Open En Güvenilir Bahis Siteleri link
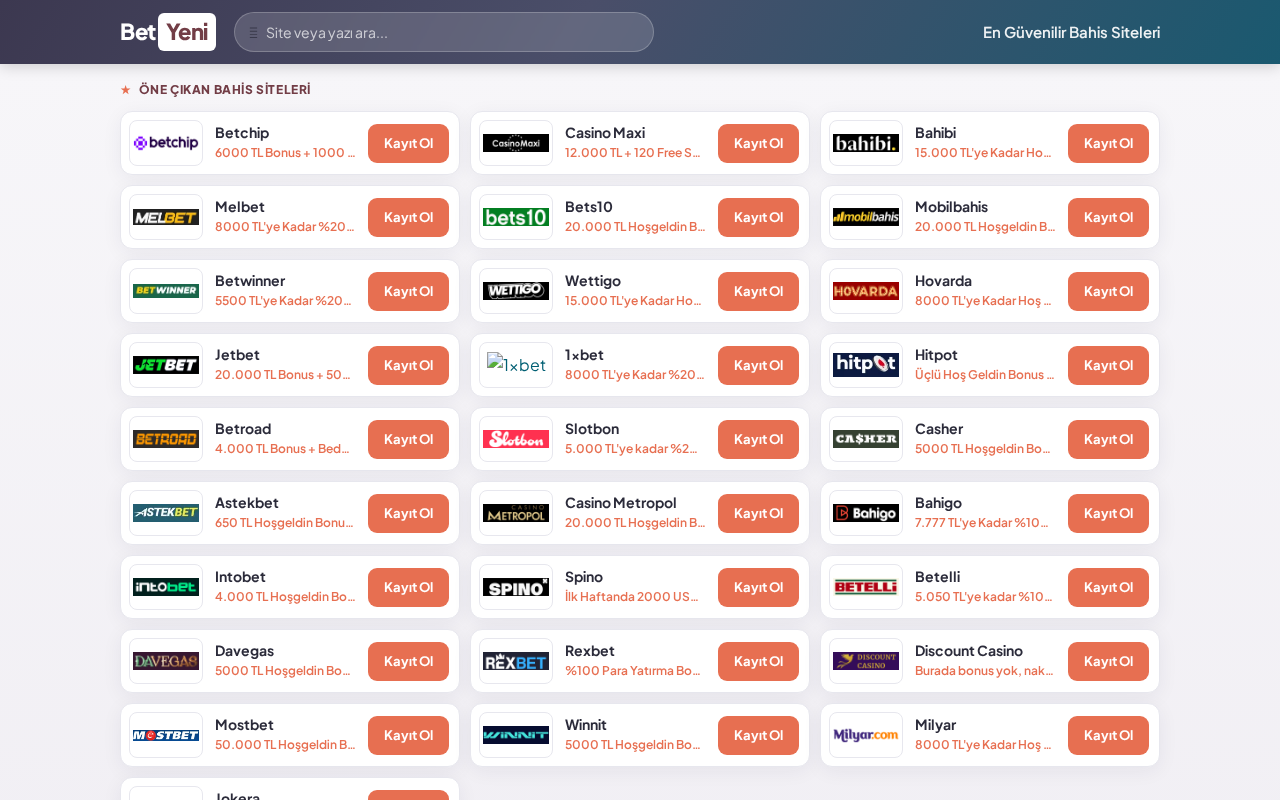Image resolution: width=1280 pixels, height=800 pixels. tap(1072, 32)
